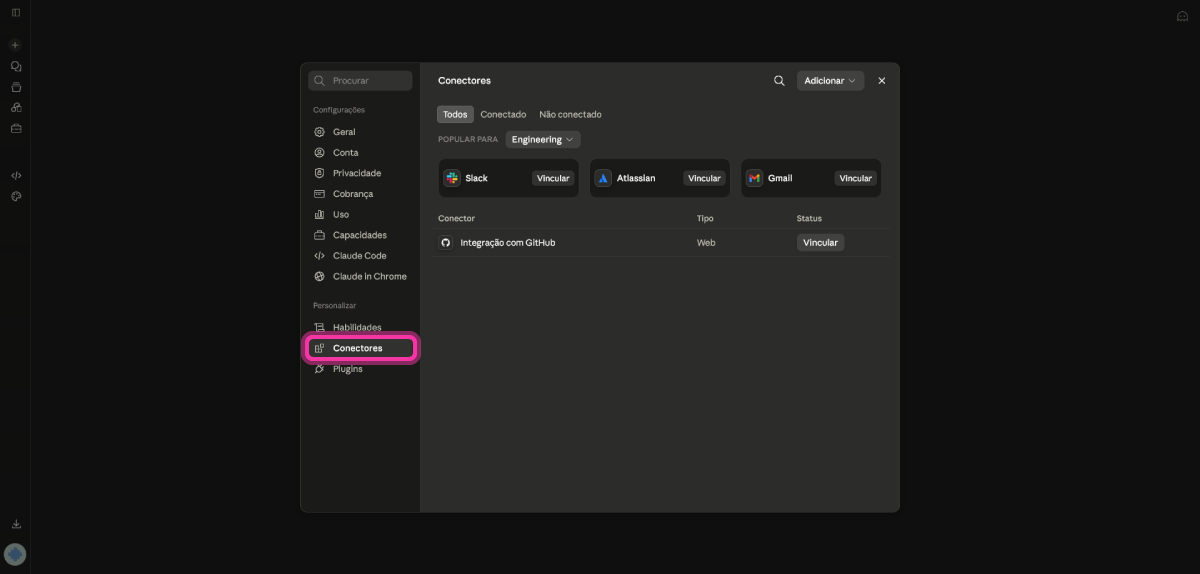The height and width of the screenshot is (574, 1200).
Task: Expand the Adicionar dropdown
Action: [x=830, y=81]
